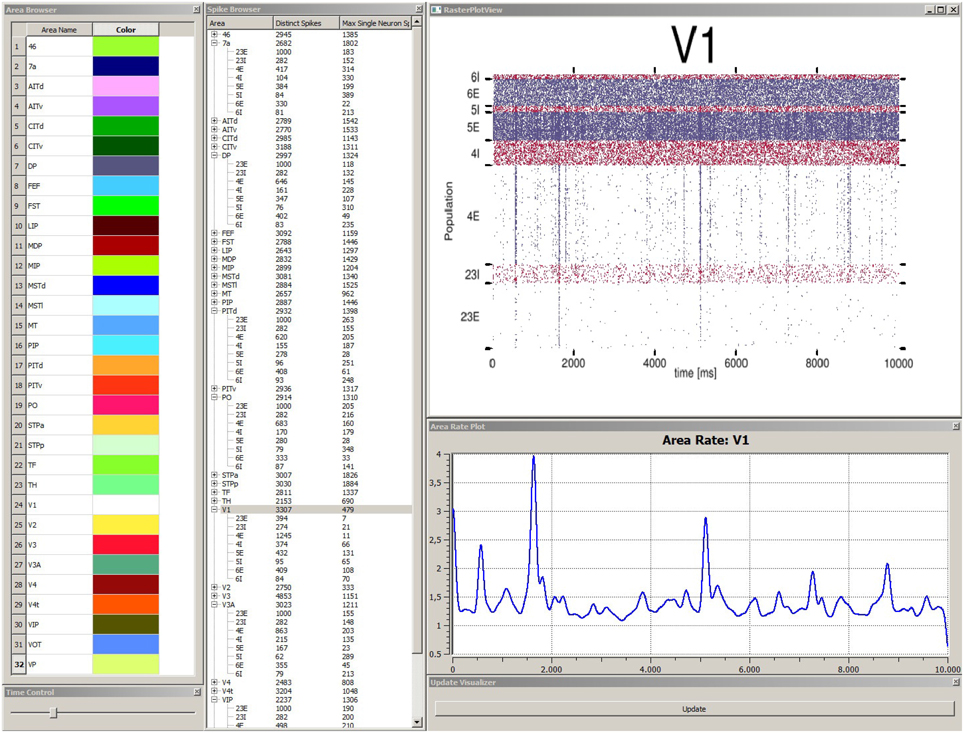964x733 pixels.
Task: Click Spike Browser scroll down arrow
Action: tap(417, 722)
